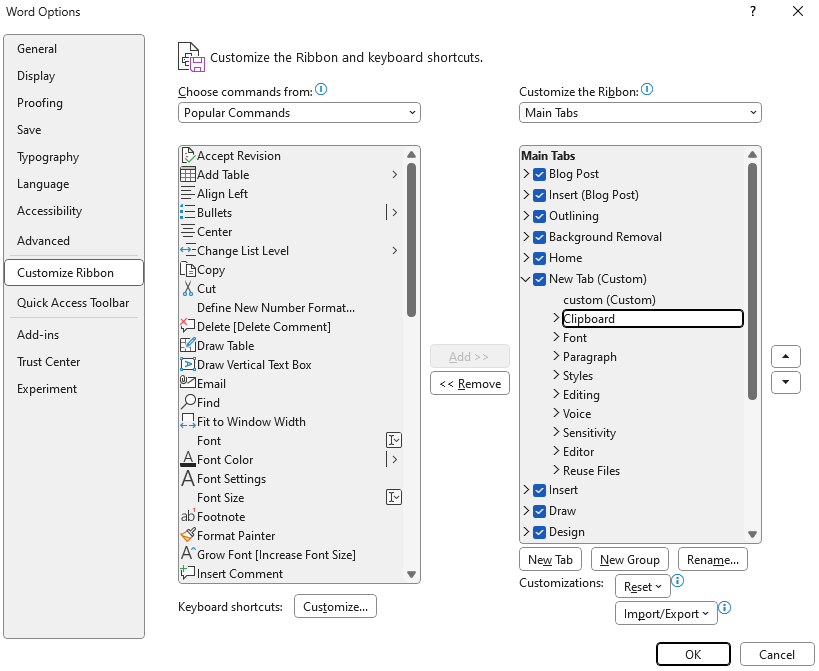Select the Format Painter brush icon
819x671 pixels.
tap(188, 535)
